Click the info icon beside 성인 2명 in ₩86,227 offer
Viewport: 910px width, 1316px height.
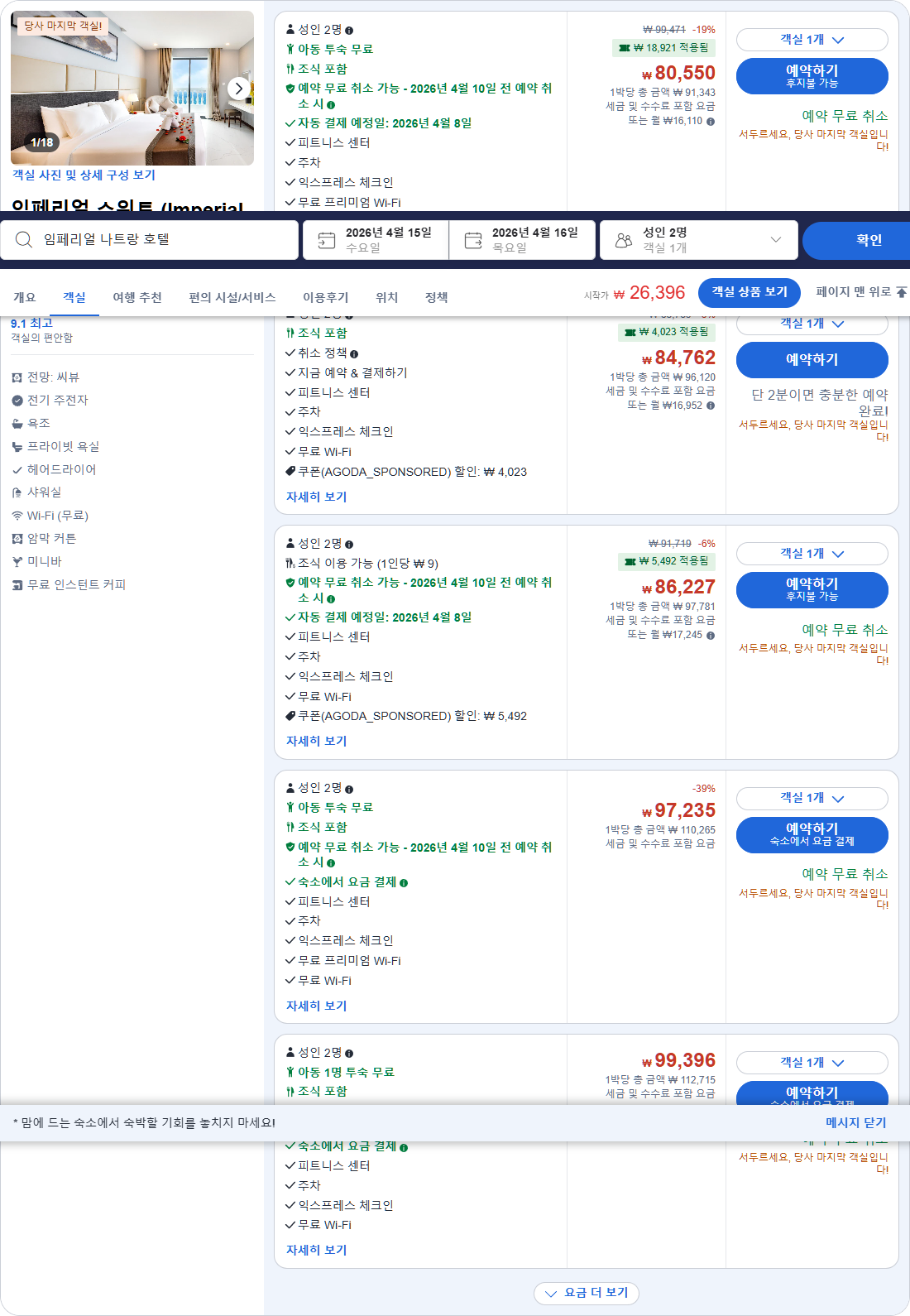(349, 545)
